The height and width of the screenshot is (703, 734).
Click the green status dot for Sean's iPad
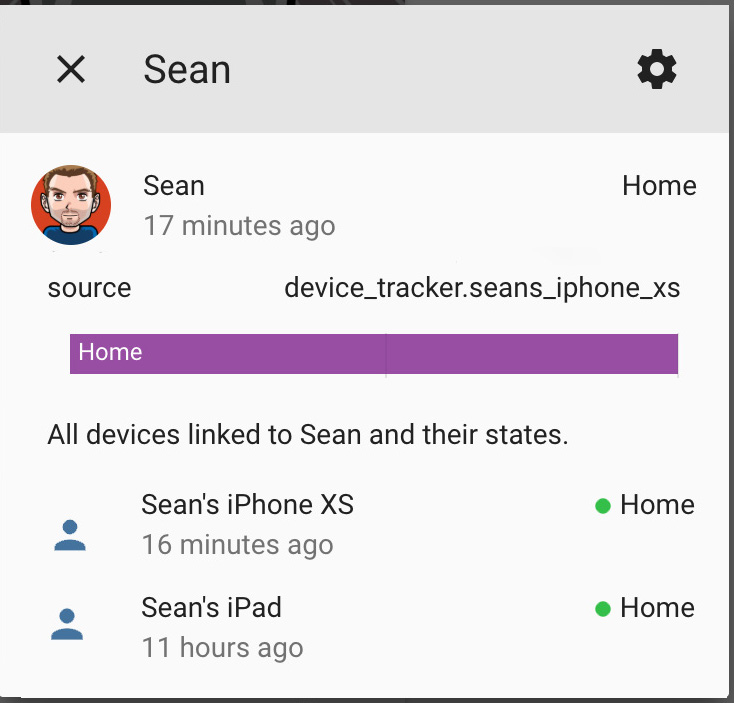[603, 609]
